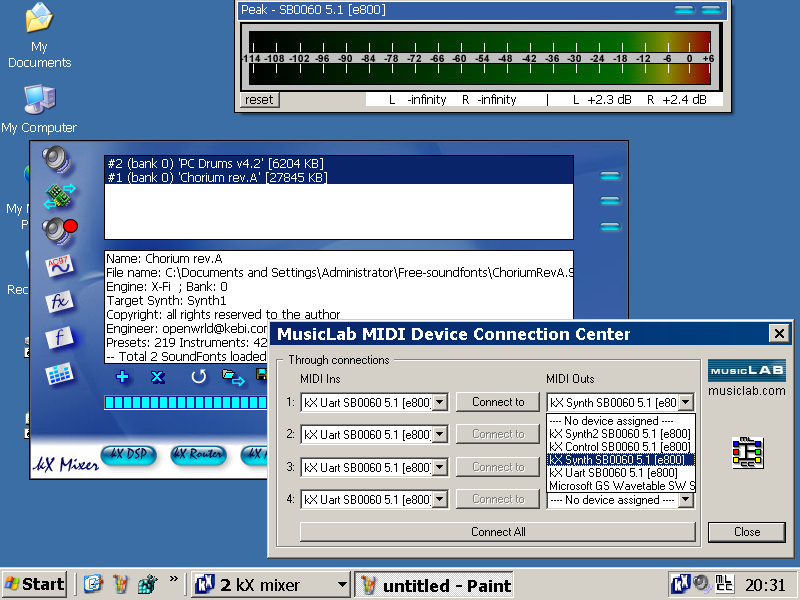Open the speaker with red dot recording icon
This screenshot has width=800, height=600.
click(x=59, y=230)
